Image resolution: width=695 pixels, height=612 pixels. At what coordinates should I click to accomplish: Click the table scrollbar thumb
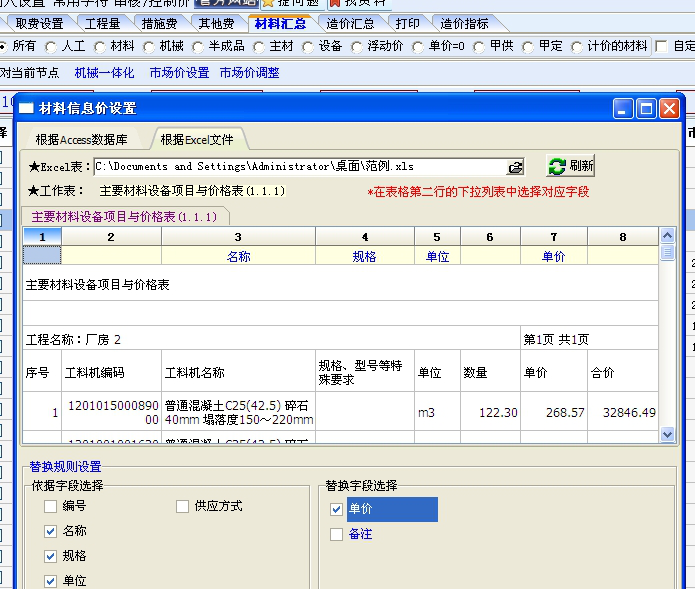pos(667,253)
